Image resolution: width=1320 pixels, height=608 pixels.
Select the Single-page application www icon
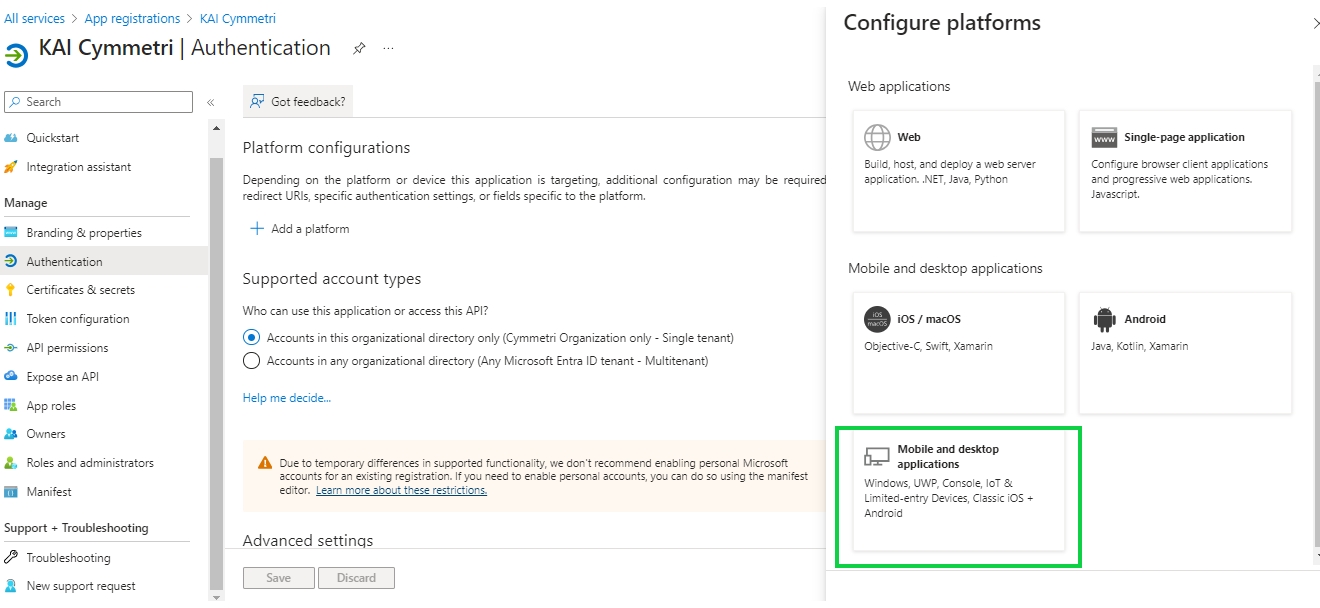pyautogui.click(x=1104, y=138)
